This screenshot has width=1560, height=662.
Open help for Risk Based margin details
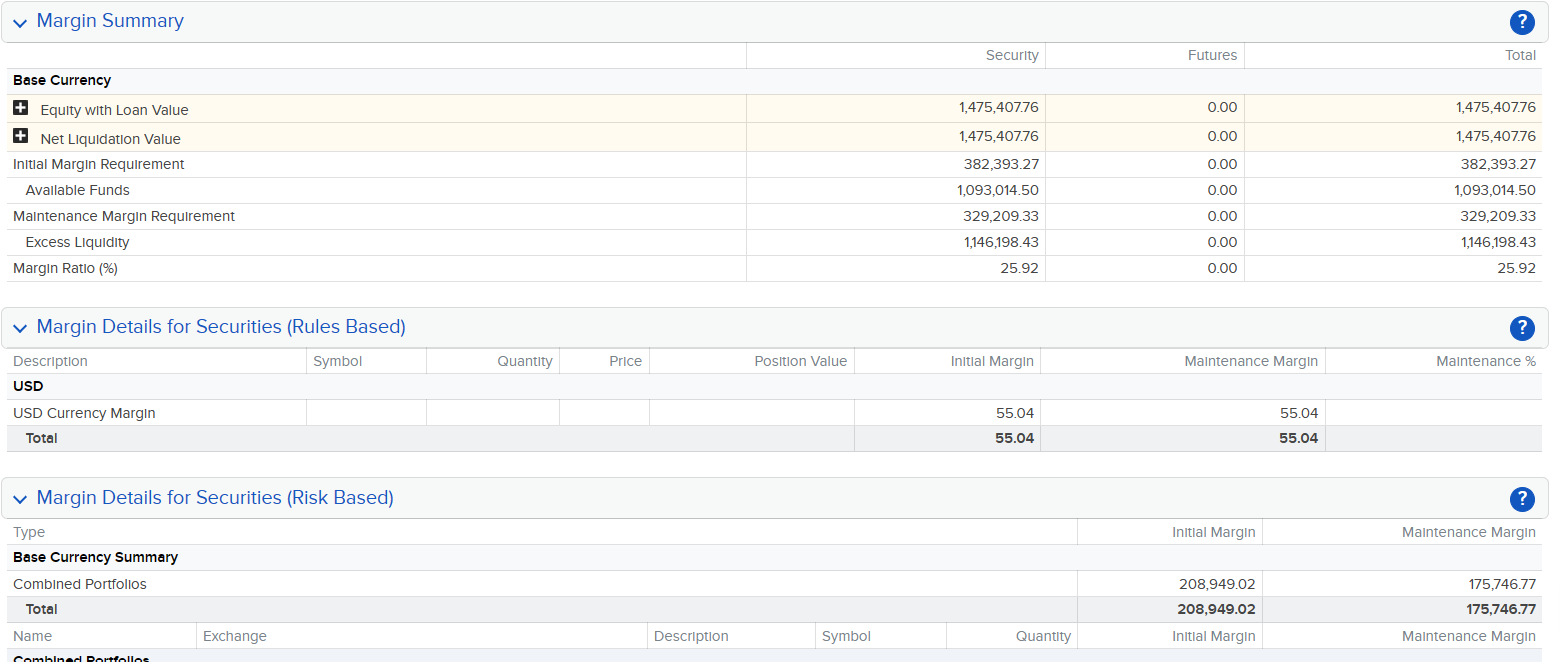pyautogui.click(x=1521, y=499)
